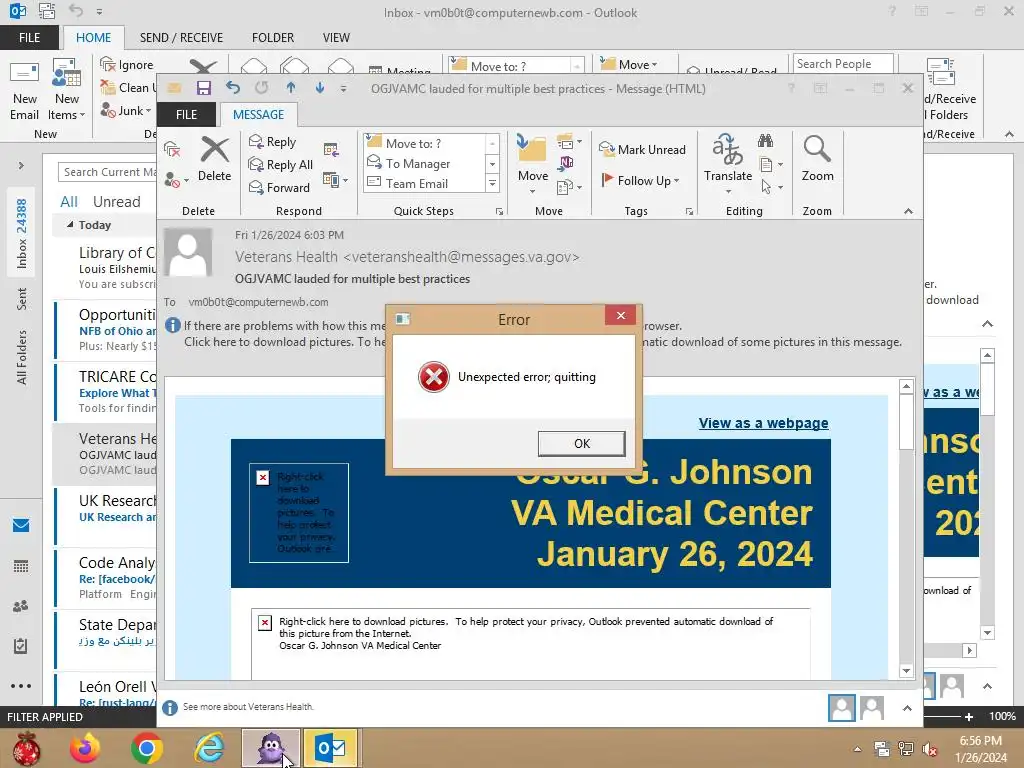The width and height of the screenshot is (1024, 768).
Task: Open the People navigation icon
Action: pos(21,607)
